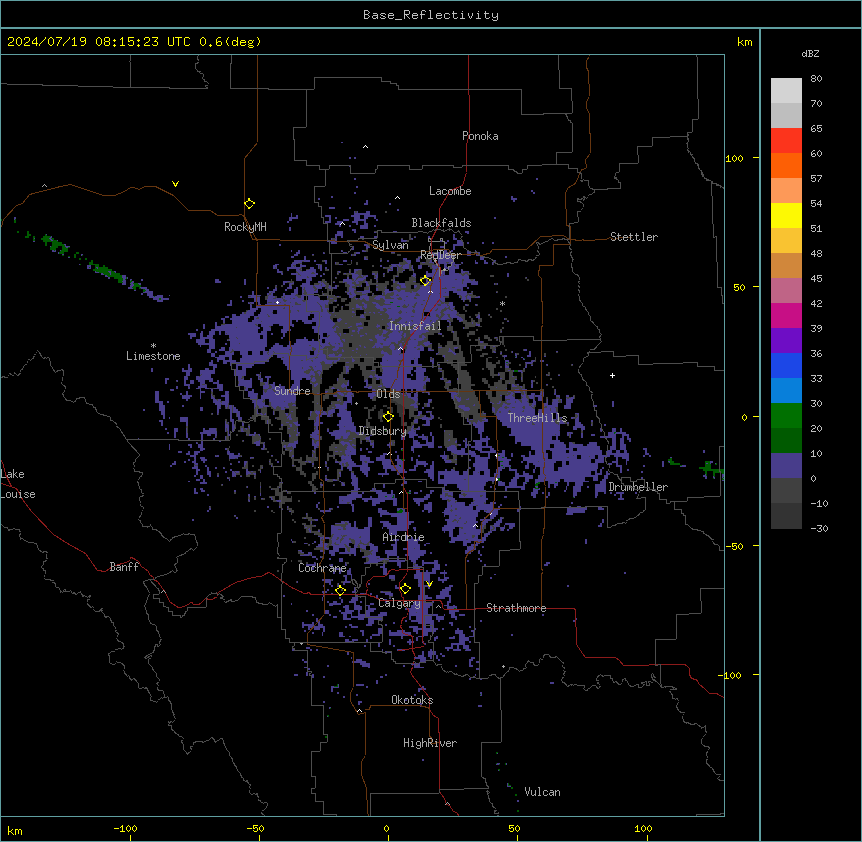862x842 pixels.
Task: Click the yellow diamond marker above RockyMH
Action: point(250,204)
